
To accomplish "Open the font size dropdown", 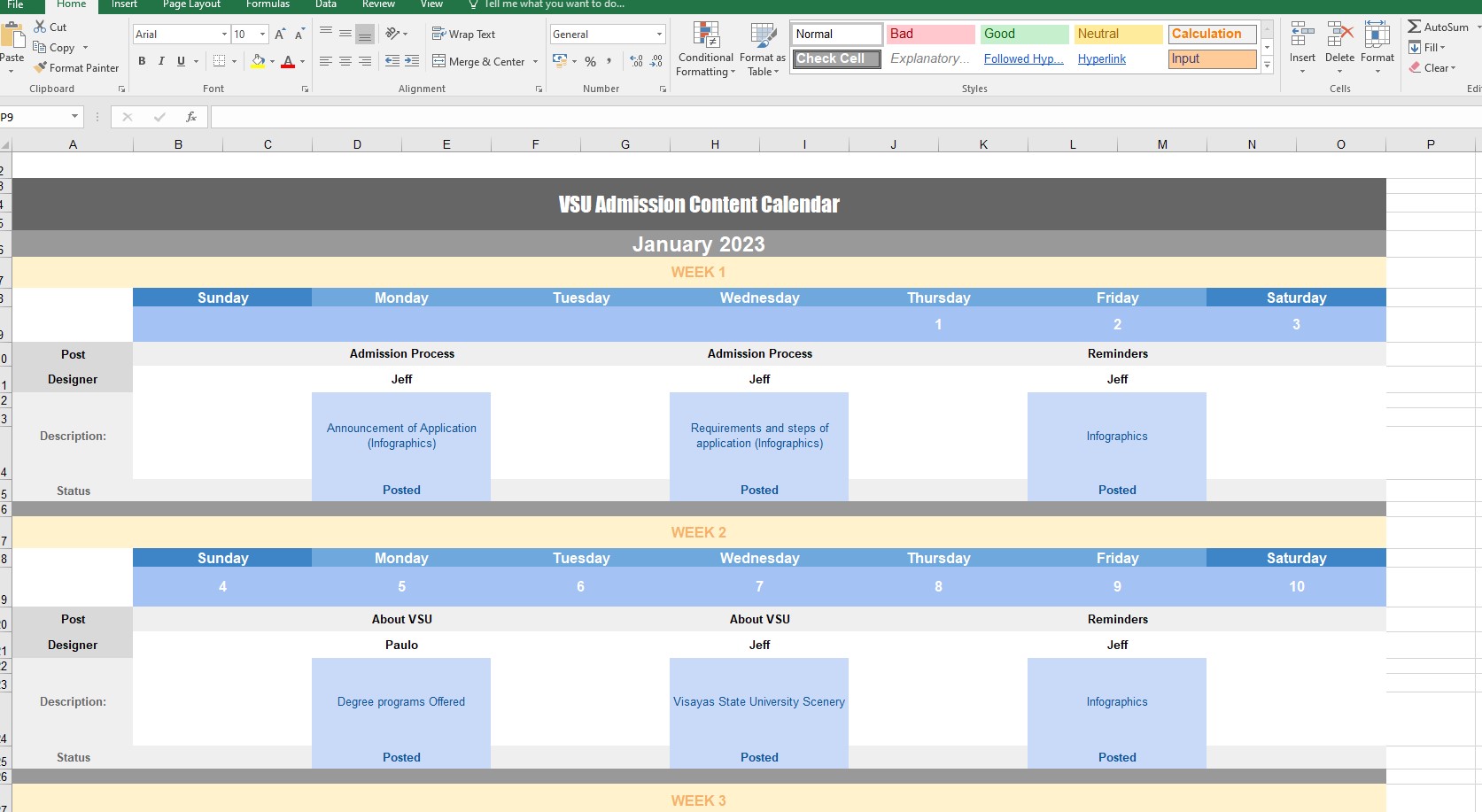I will (x=262, y=34).
